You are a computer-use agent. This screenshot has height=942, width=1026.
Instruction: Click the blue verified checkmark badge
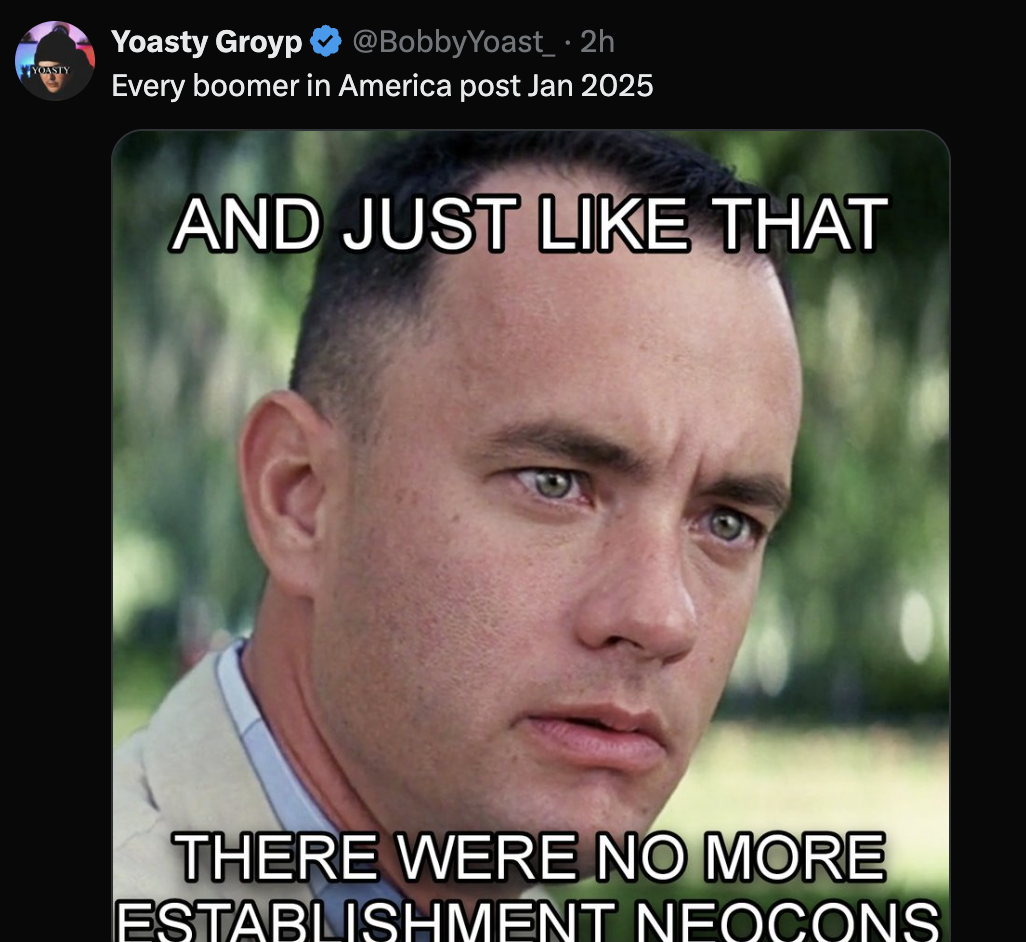[325, 42]
